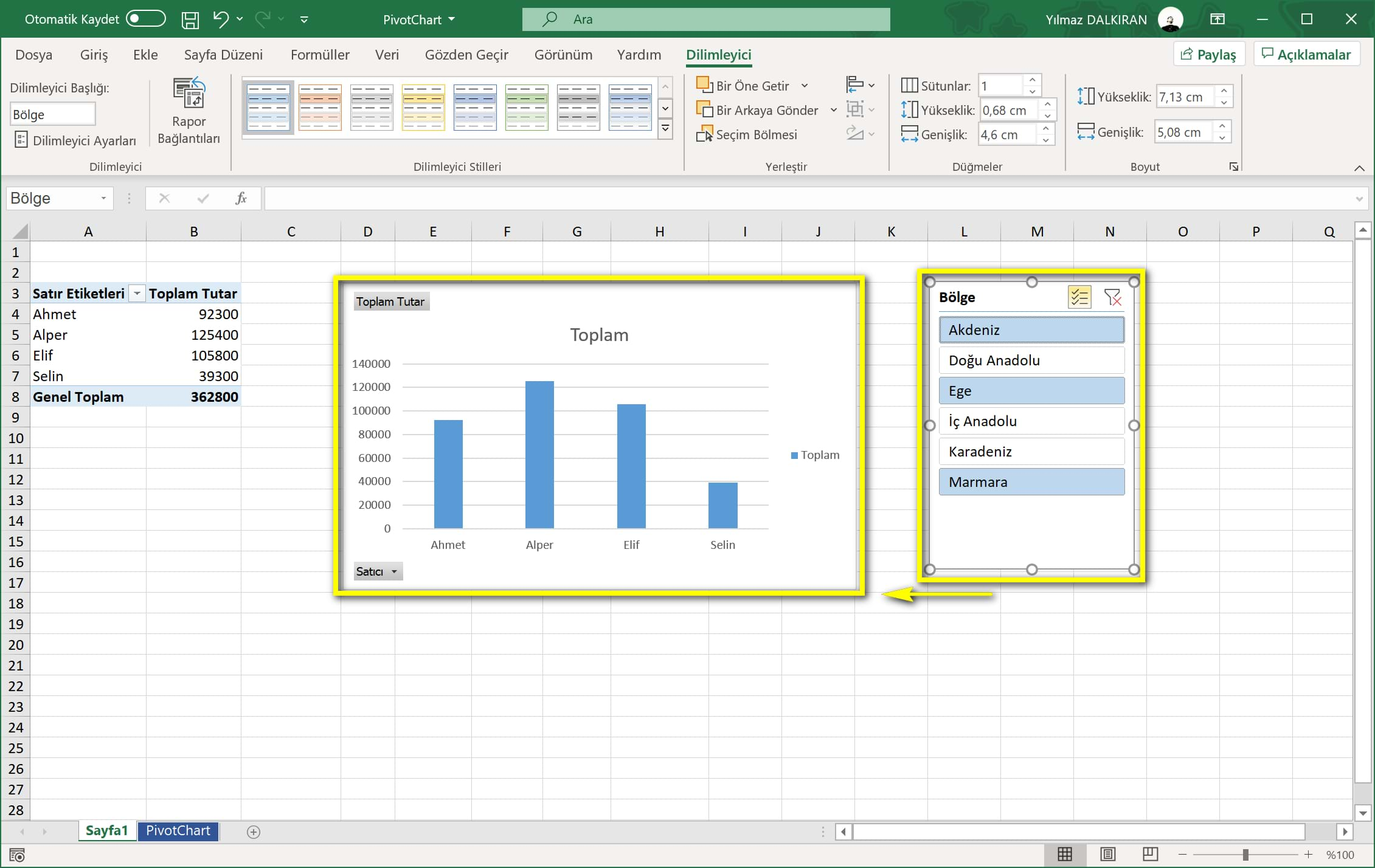Open Dilimleyici Ayarları

(75, 140)
